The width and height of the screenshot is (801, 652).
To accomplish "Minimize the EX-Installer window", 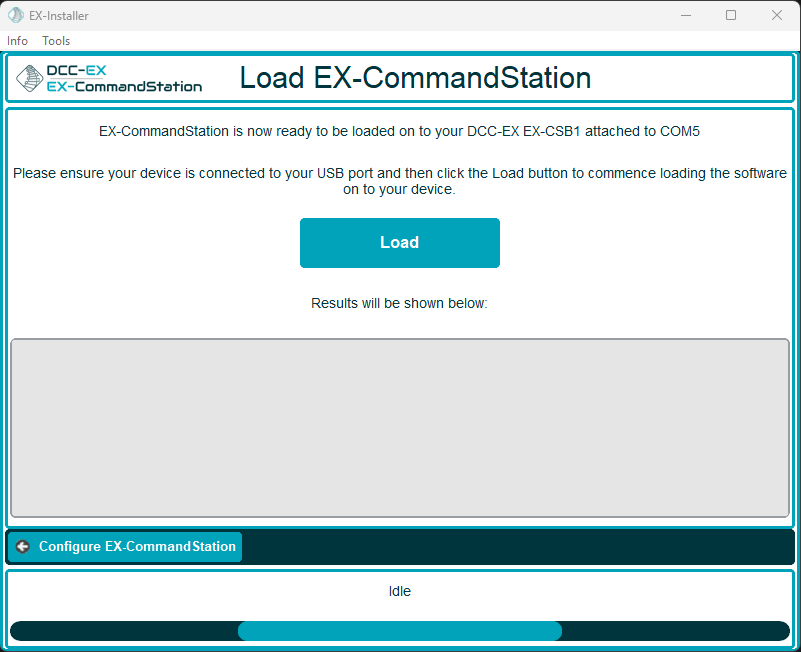I will (686, 15).
